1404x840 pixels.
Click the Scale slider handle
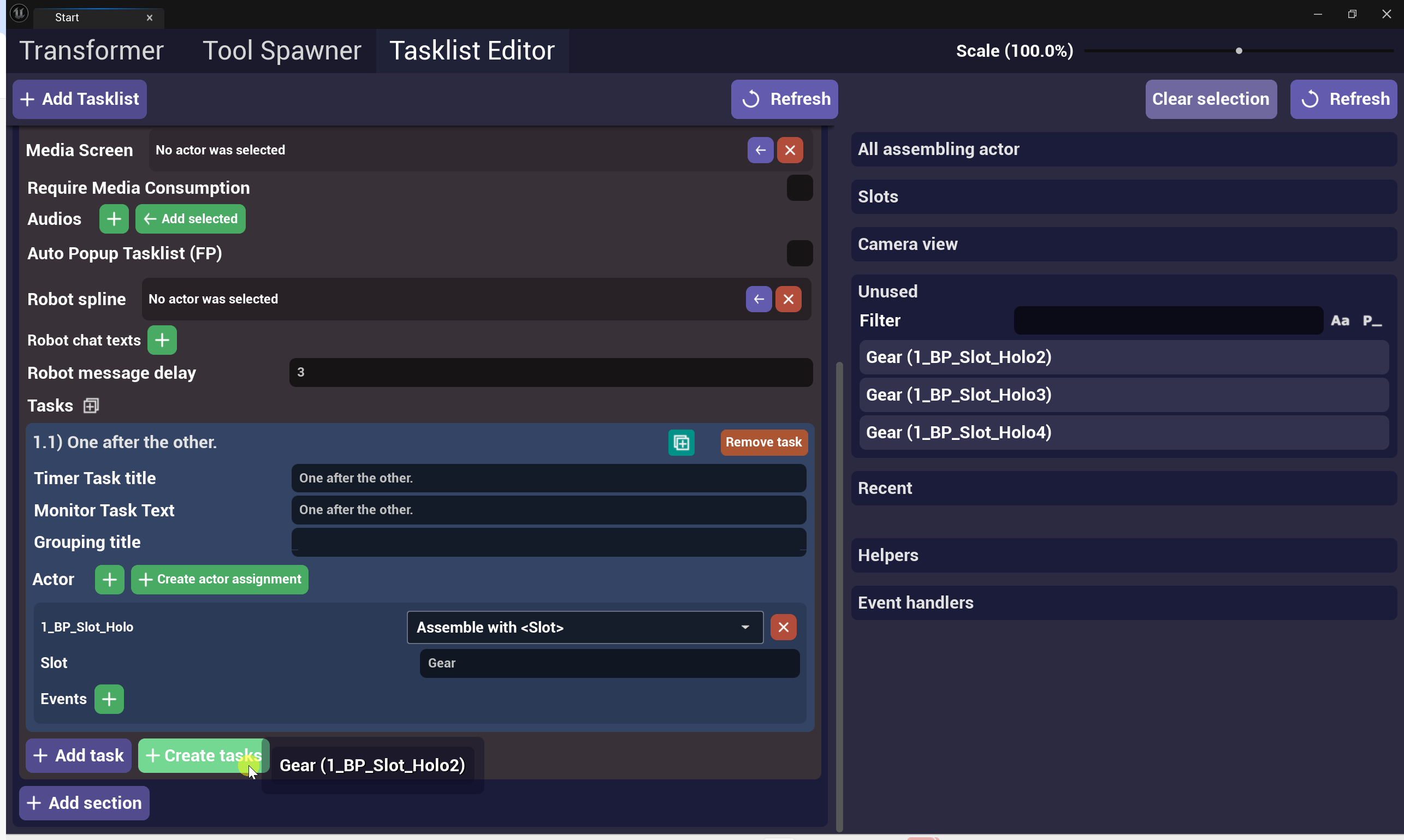tap(1239, 51)
